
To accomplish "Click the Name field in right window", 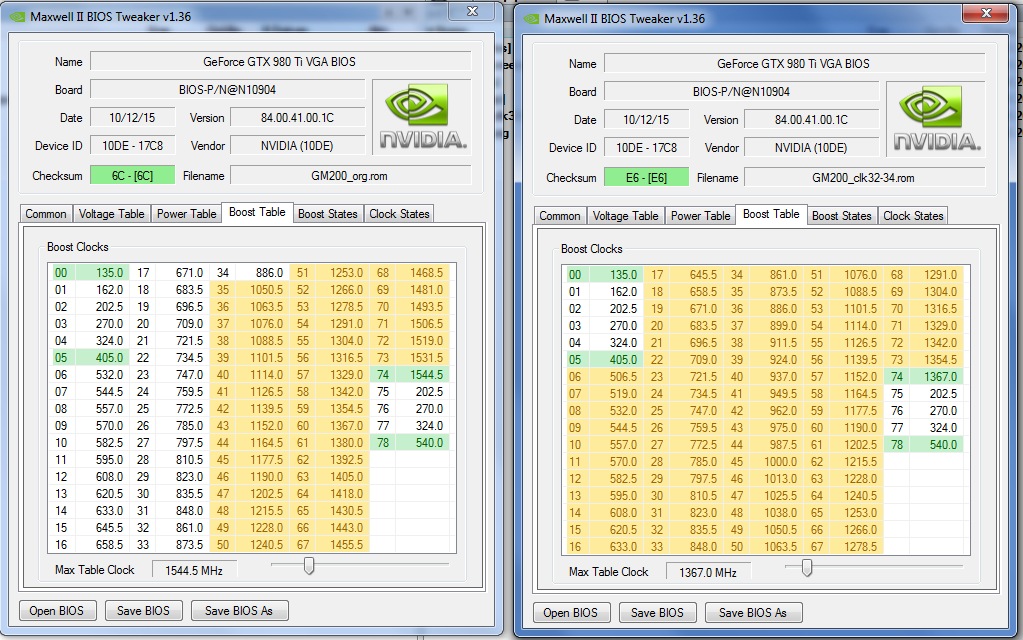I will point(795,63).
